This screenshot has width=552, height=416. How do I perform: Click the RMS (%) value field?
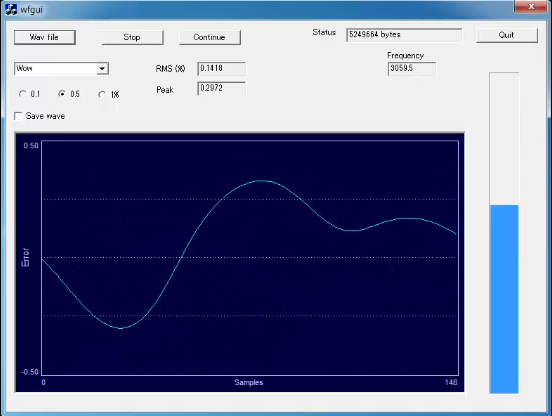221,69
